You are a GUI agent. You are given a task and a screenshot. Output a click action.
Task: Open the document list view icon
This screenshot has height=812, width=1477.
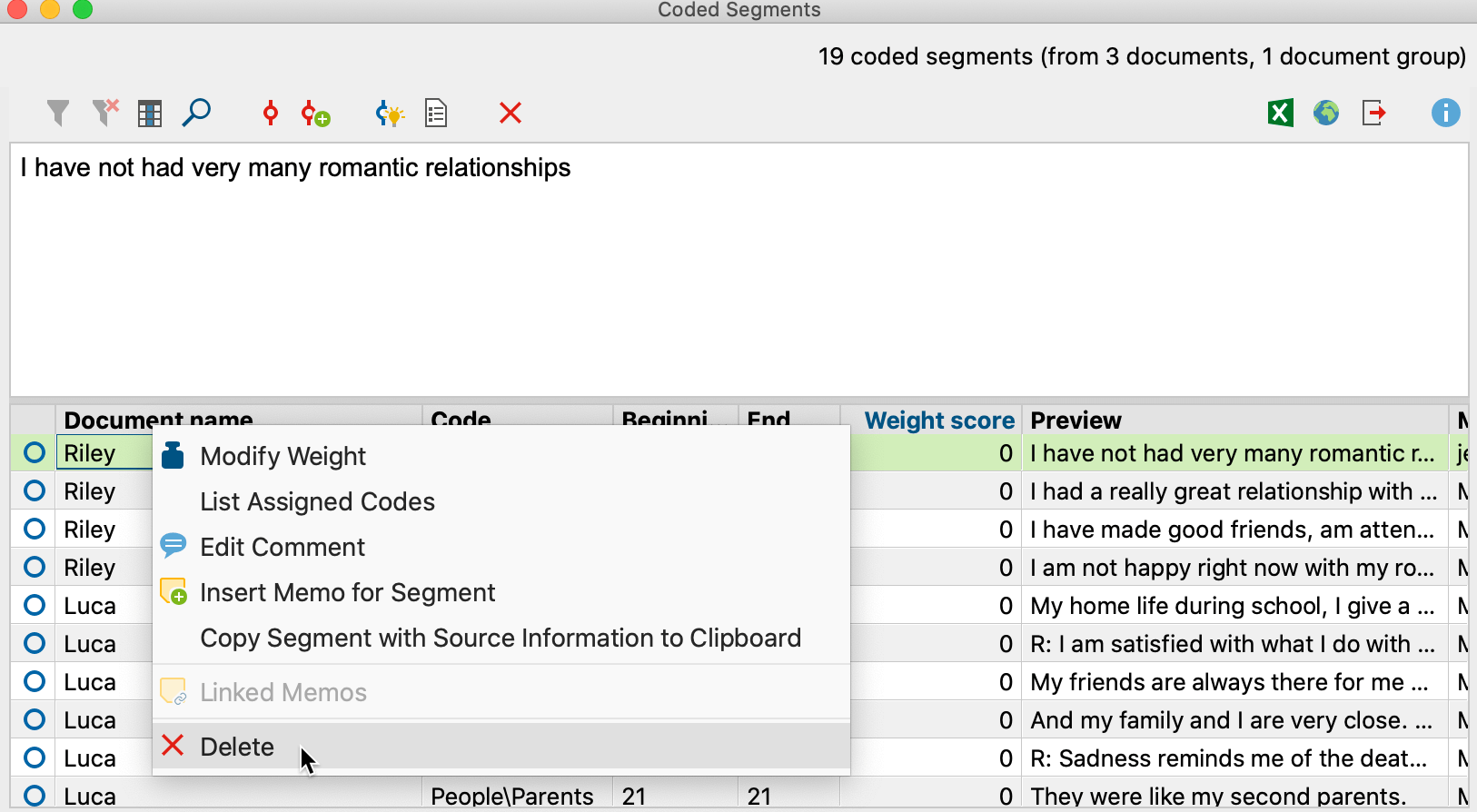tap(436, 114)
